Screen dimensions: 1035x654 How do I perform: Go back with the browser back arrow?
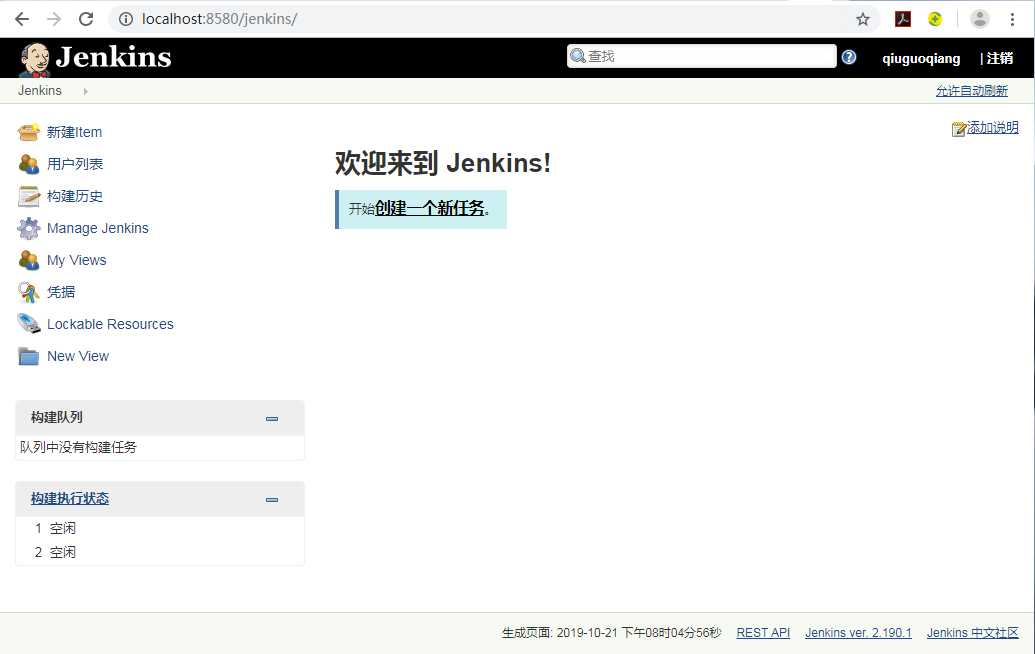(22, 19)
